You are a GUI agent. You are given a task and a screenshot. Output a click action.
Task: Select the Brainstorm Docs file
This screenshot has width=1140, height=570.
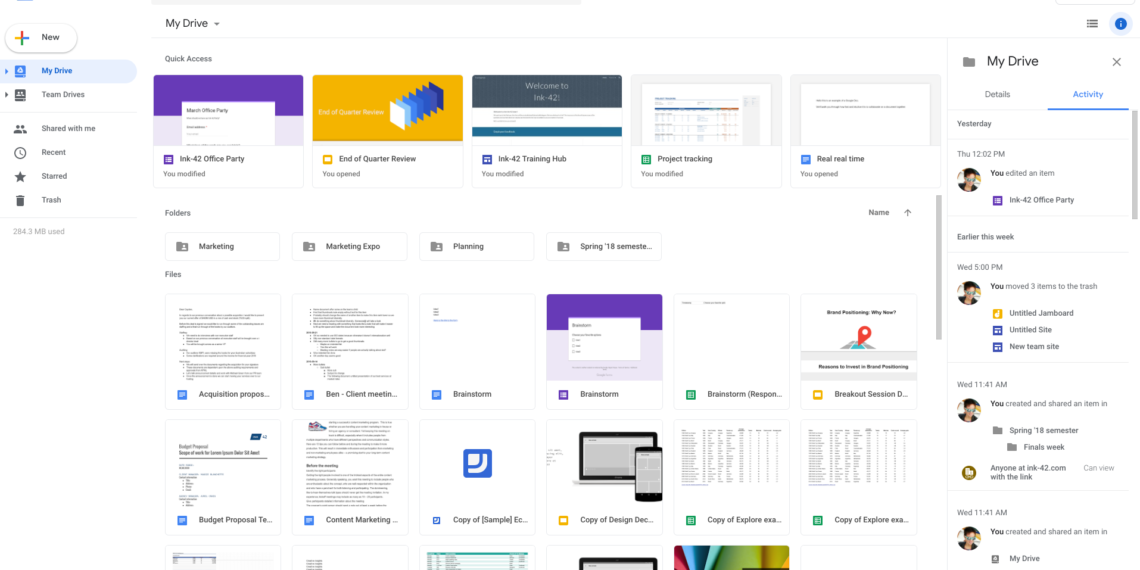coord(477,352)
